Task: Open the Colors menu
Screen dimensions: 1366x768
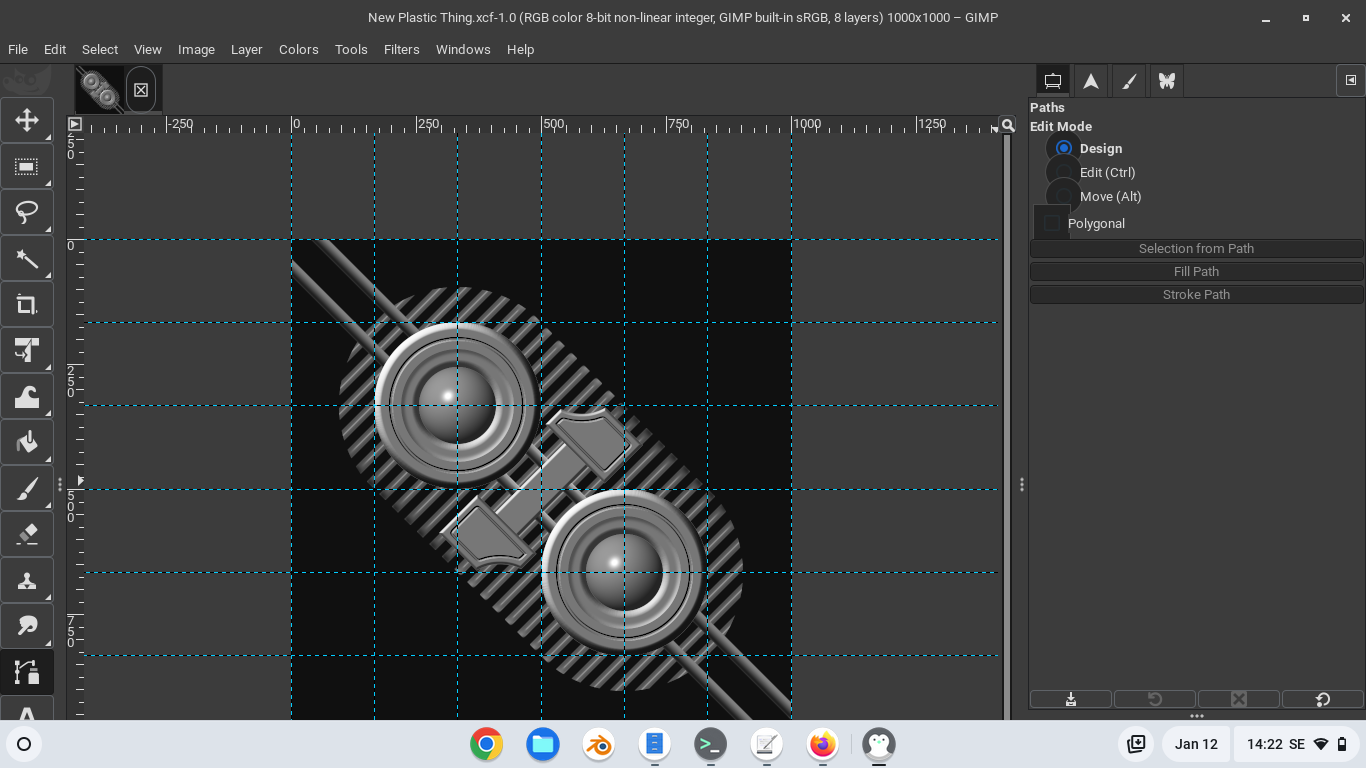Action: pos(298,49)
